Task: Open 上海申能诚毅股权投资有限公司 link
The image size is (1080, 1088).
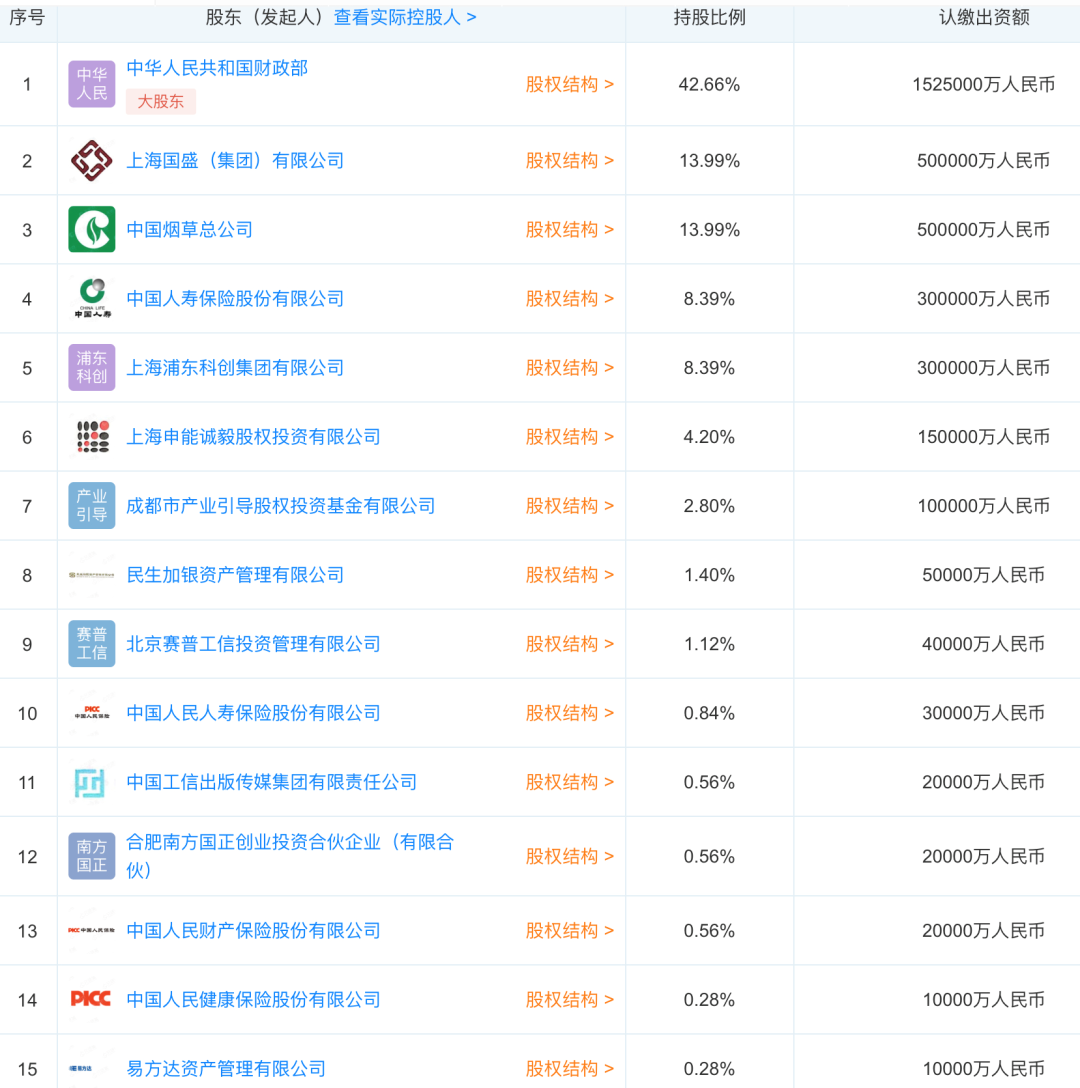Action: pyautogui.click(x=253, y=436)
